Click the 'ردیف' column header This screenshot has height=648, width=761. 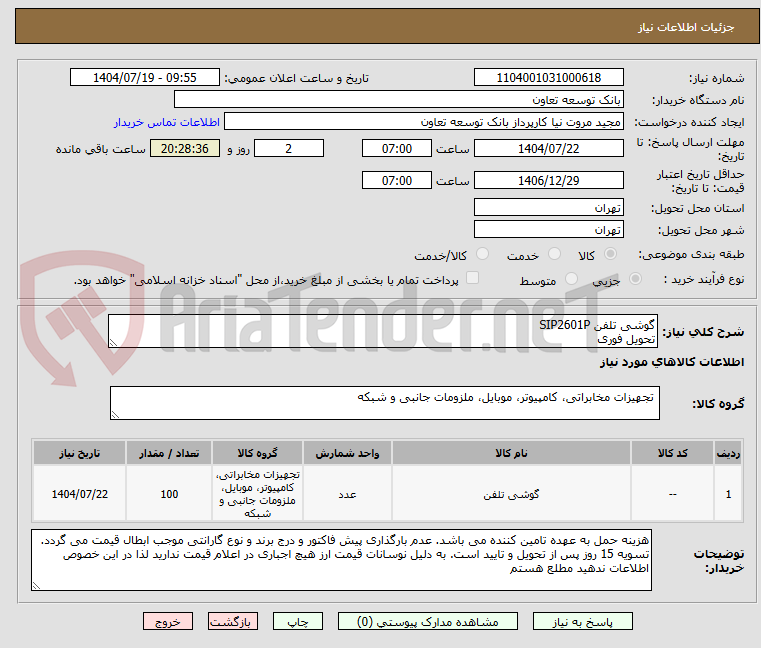[x=728, y=453]
